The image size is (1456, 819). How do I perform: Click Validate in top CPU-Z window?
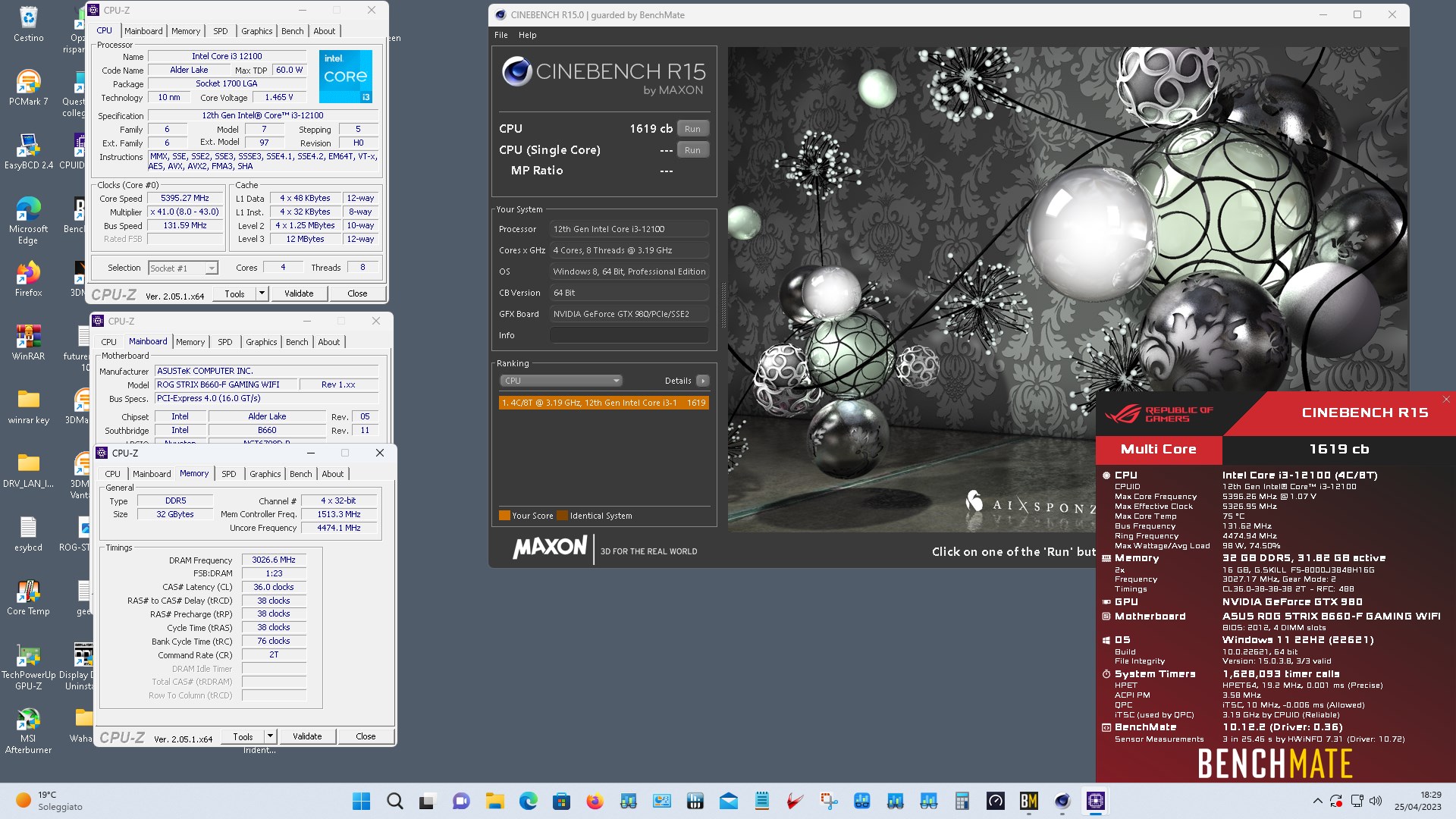(x=299, y=293)
